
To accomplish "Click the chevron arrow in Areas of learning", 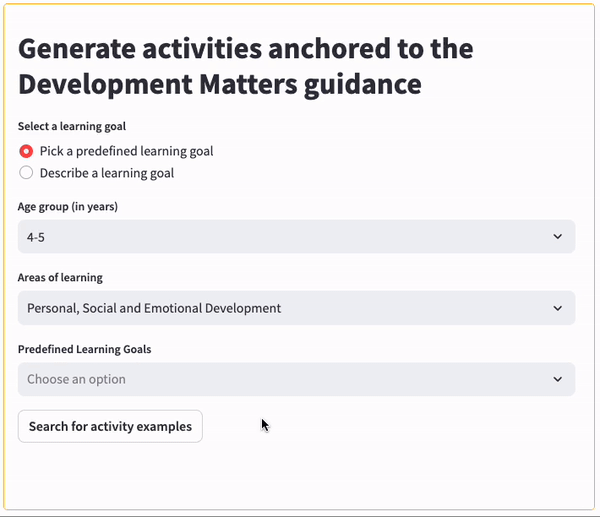I will click(x=557, y=308).
